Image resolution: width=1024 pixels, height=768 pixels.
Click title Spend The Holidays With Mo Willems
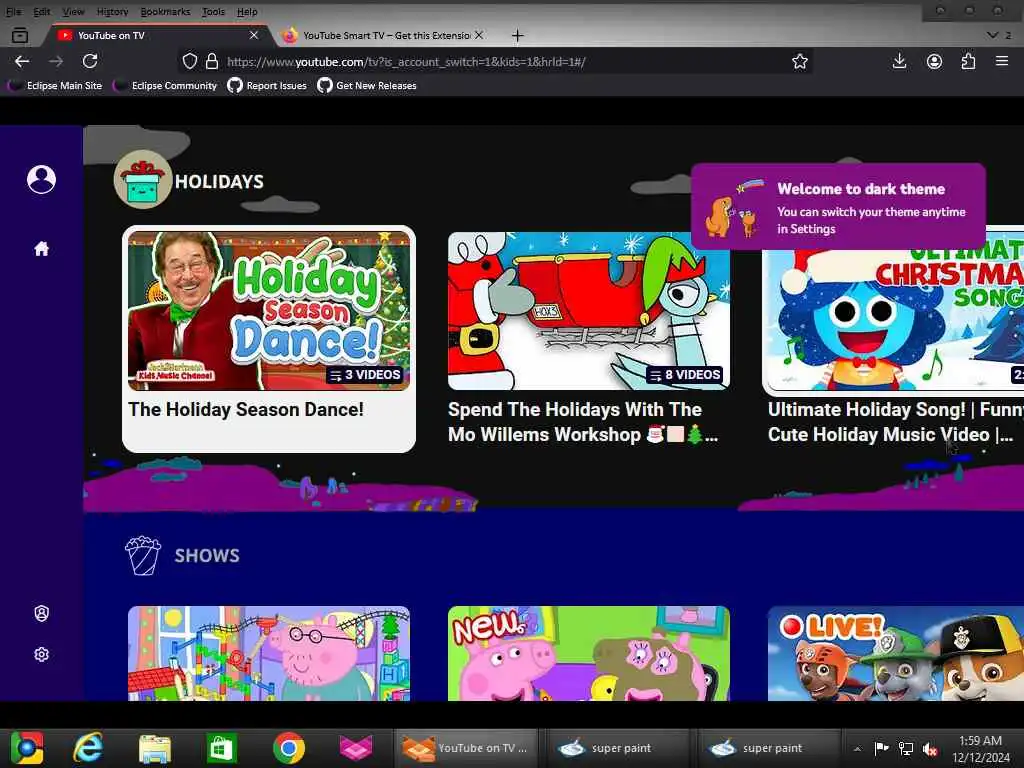tap(583, 422)
